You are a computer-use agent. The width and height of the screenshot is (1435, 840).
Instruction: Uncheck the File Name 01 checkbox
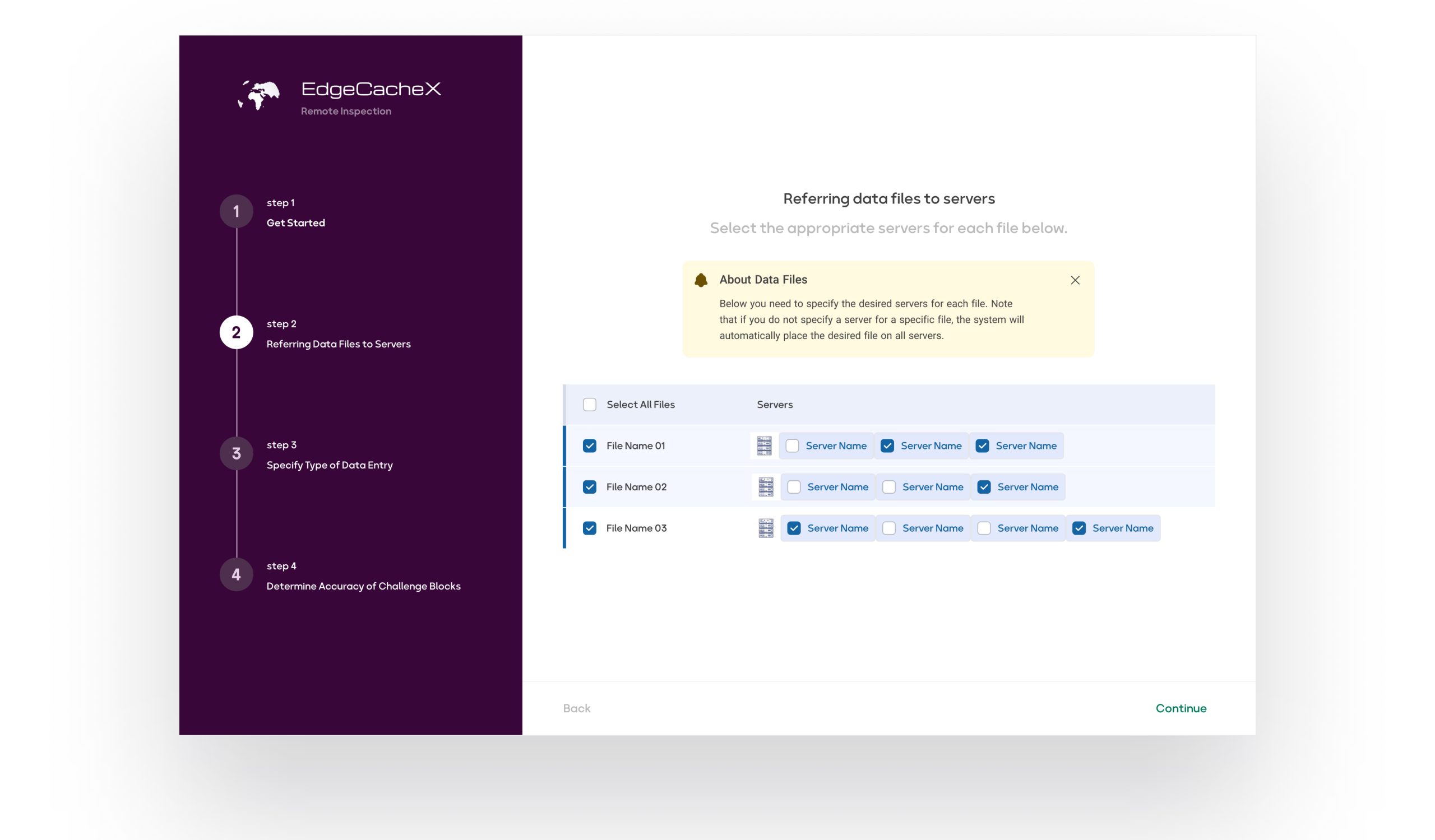pos(589,445)
